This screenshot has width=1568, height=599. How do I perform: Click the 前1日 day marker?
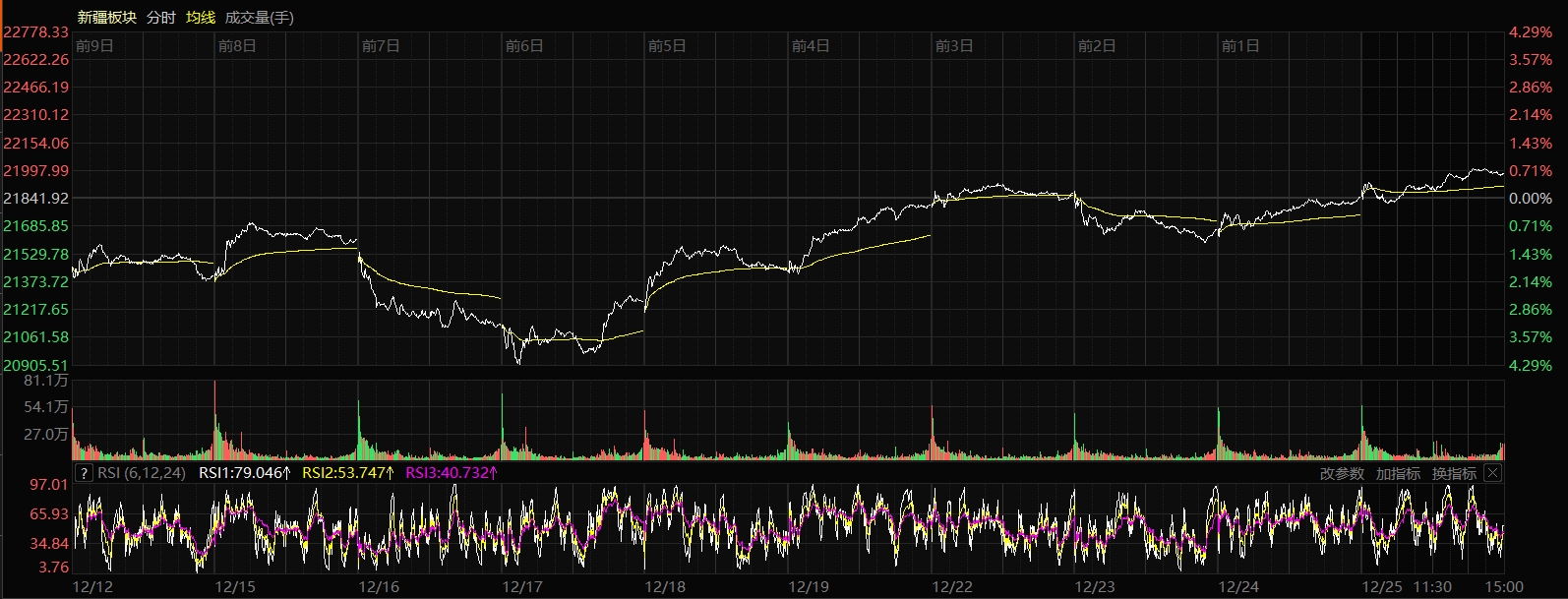(x=1239, y=46)
